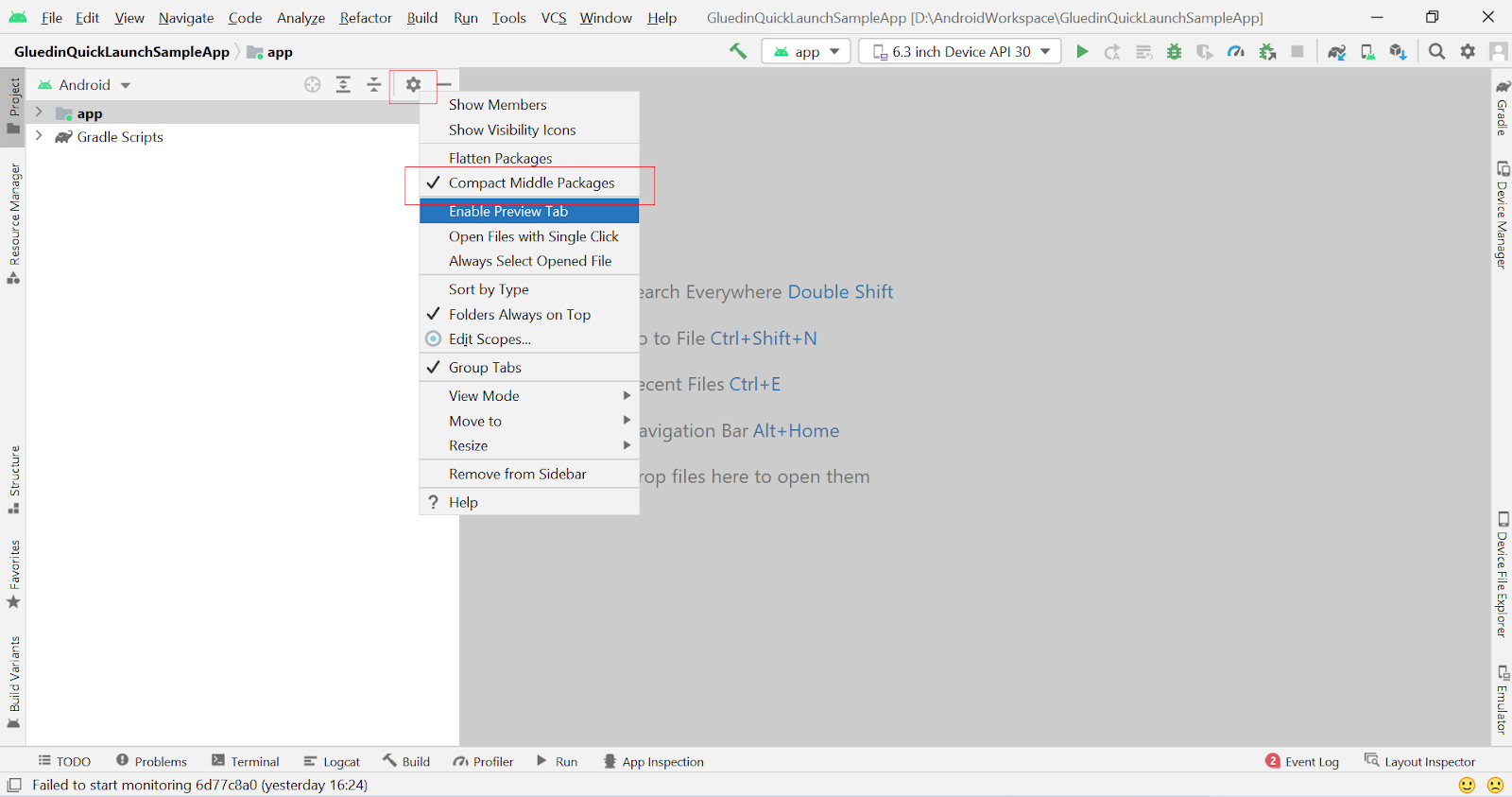Image resolution: width=1512 pixels, height=797 pixels.
Task: Open the Resource Manager side tab
Action: (13, 223)
